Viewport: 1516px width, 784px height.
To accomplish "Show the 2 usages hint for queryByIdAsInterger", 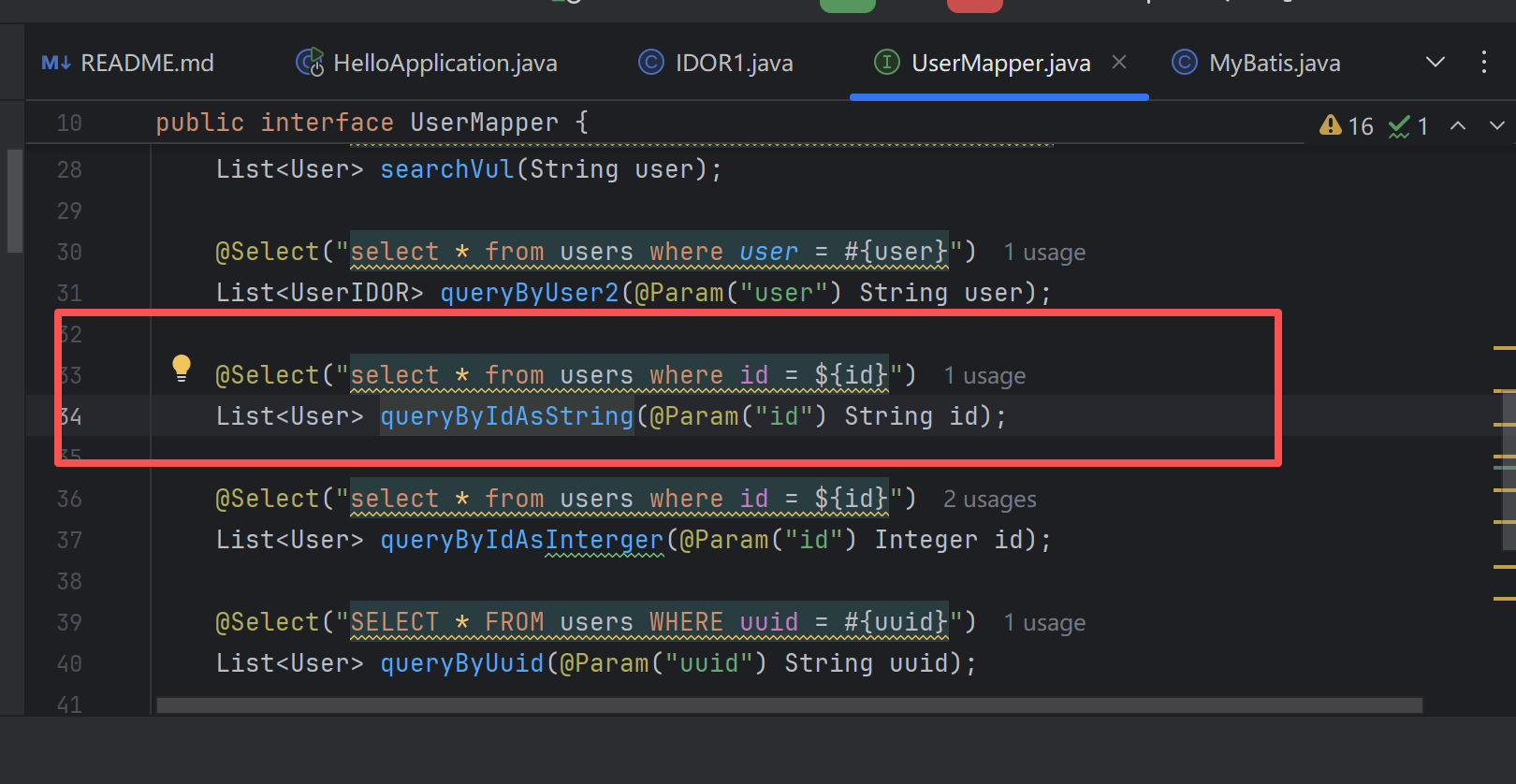I will click(990, 500).
